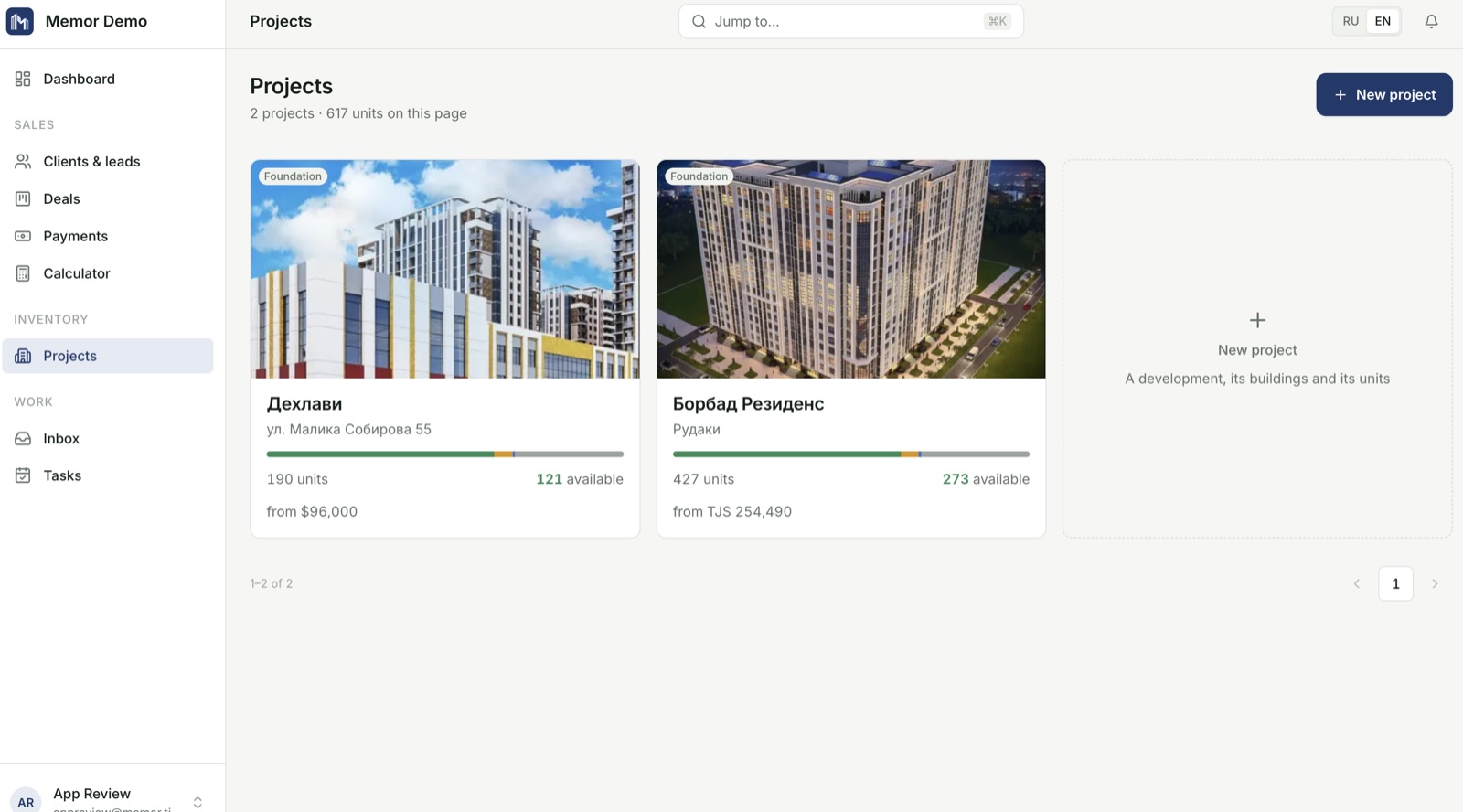Click the plus icon in empty project card

[1257, 320]
